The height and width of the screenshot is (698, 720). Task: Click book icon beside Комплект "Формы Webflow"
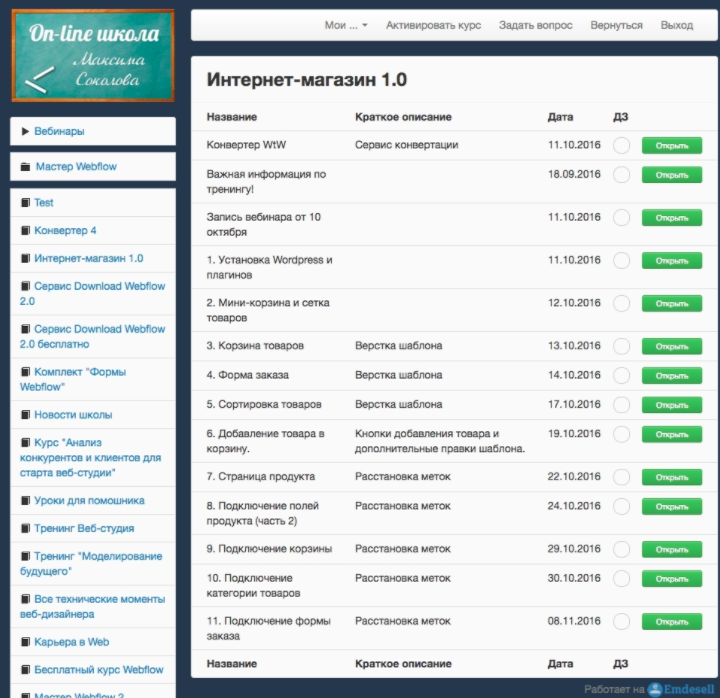26,372
